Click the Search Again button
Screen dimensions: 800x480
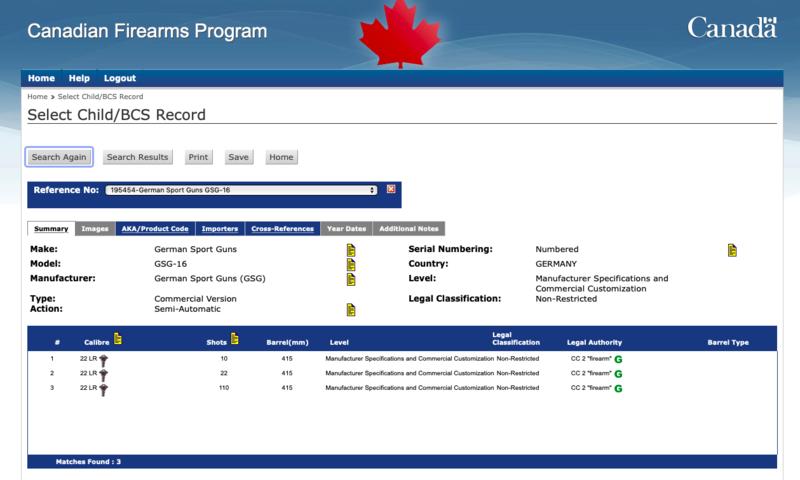(59, 157)
